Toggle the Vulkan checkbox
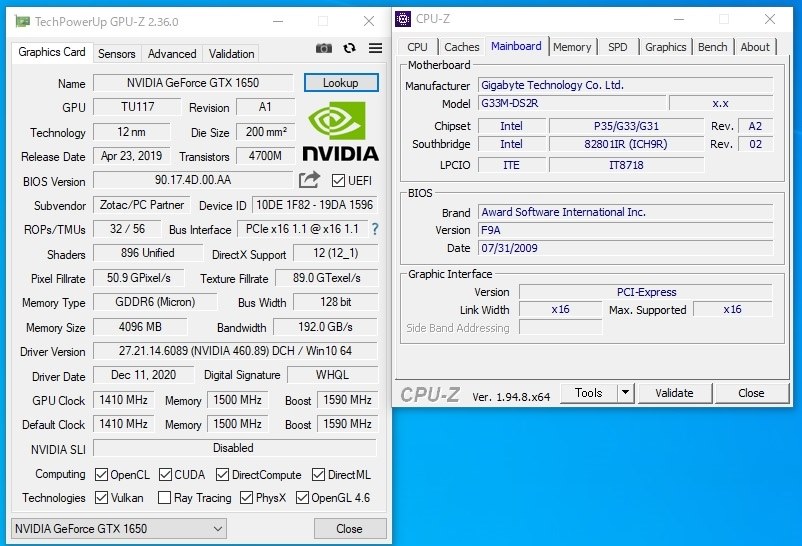The image size is (802, 546). [101, 497]
